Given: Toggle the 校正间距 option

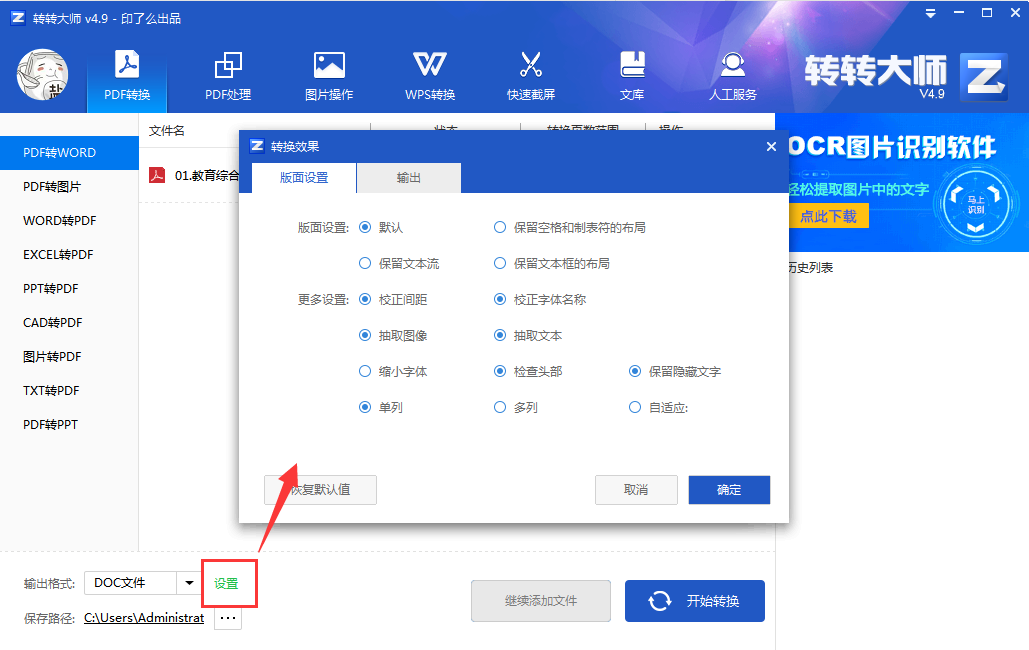Looking at the screenshot, I should [365, 299].
